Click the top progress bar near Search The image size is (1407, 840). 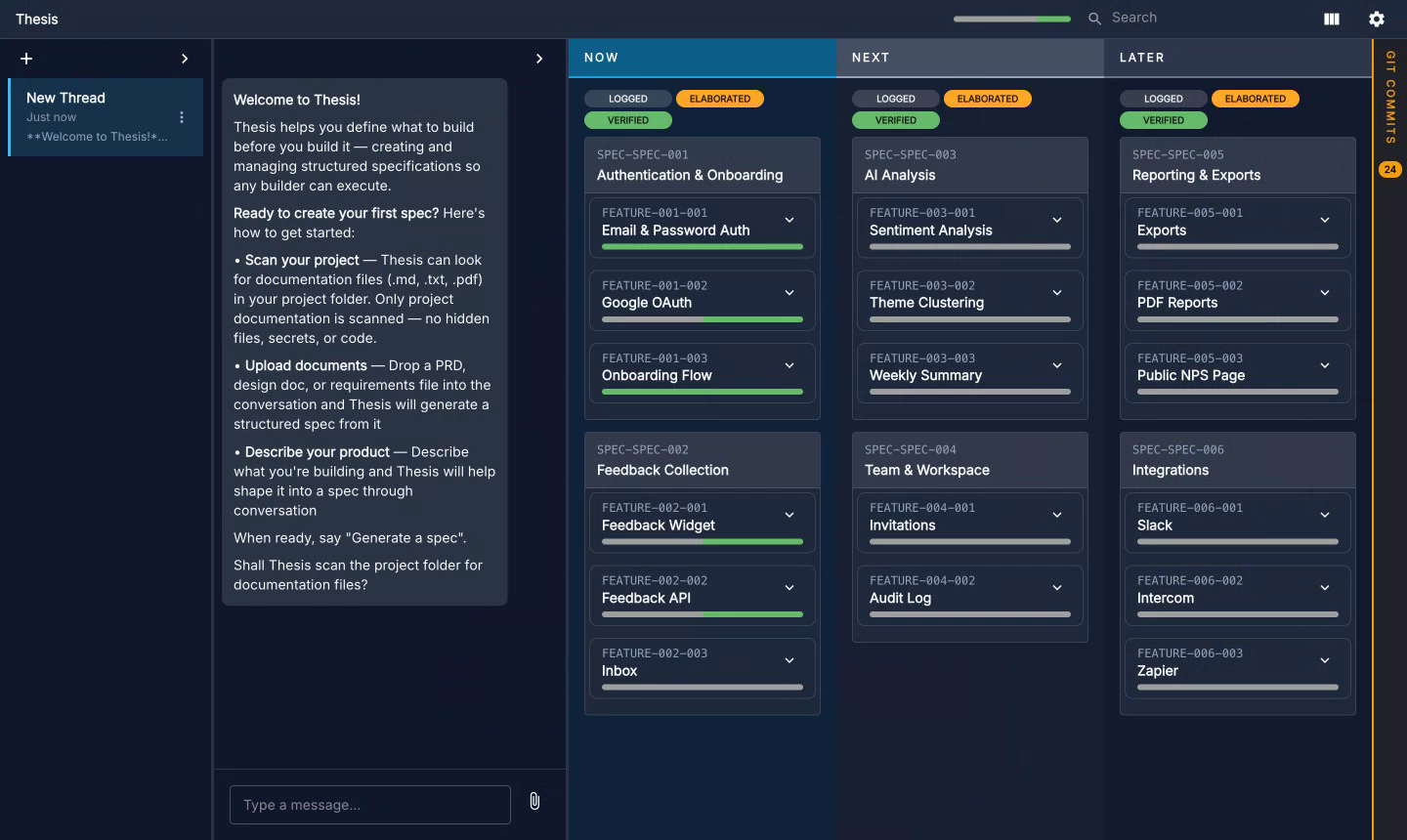pyautogui.click(x=1012, y=19)
